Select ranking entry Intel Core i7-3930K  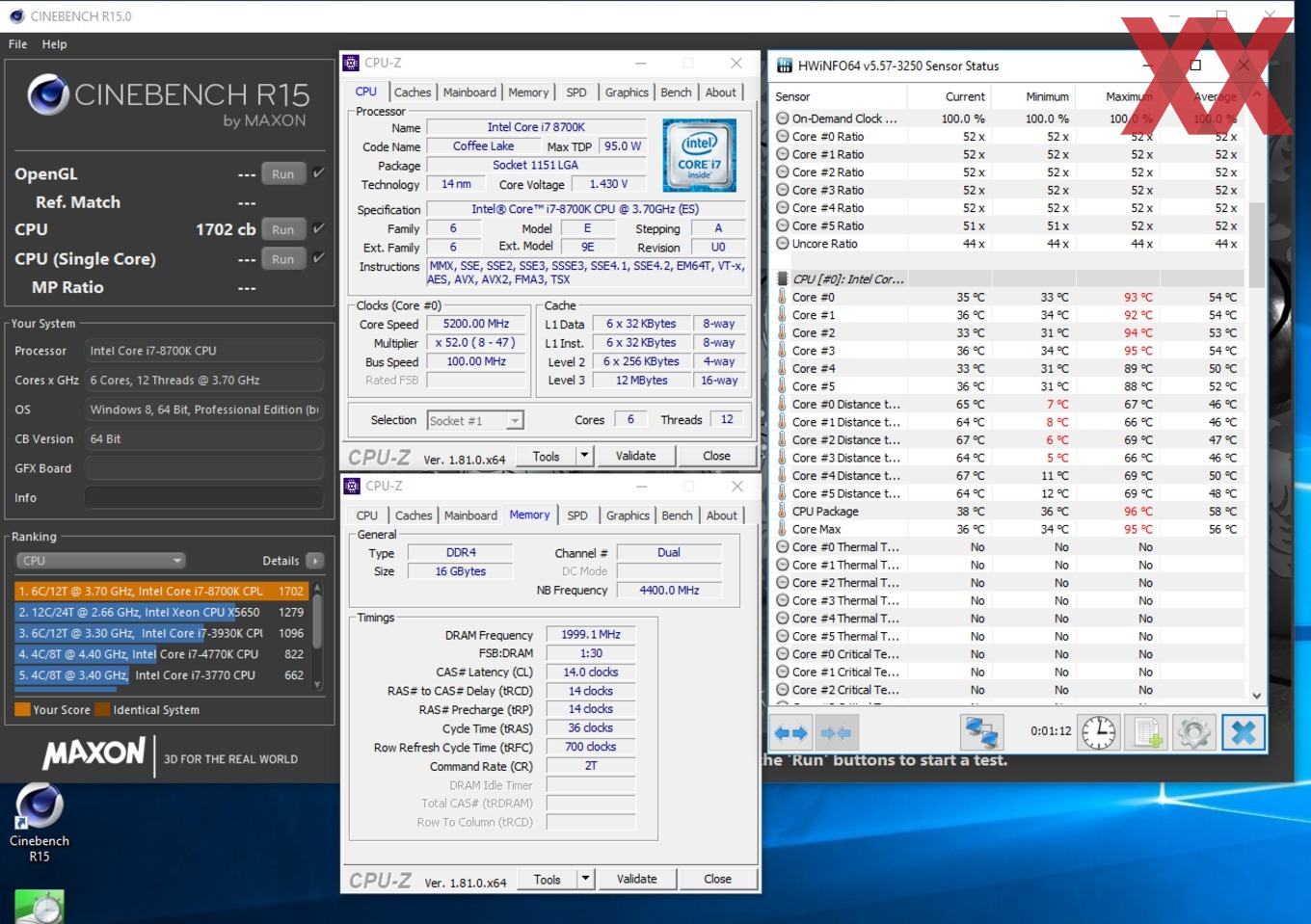pos(161,633)
